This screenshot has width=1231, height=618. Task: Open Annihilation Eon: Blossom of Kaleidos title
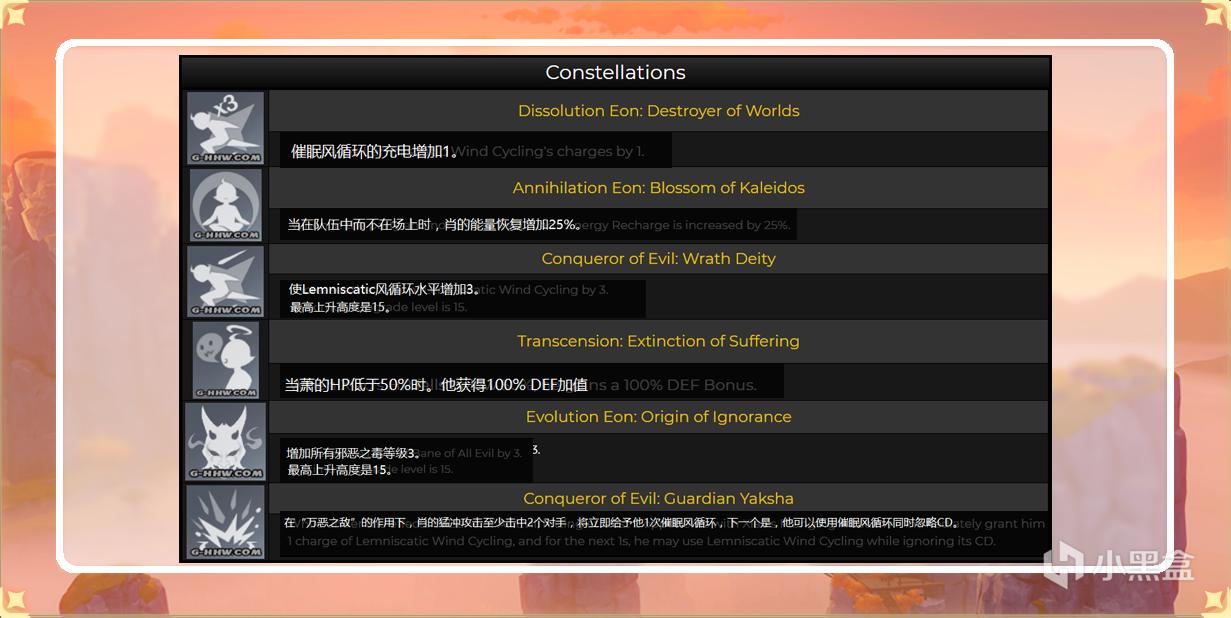[658, 188]
